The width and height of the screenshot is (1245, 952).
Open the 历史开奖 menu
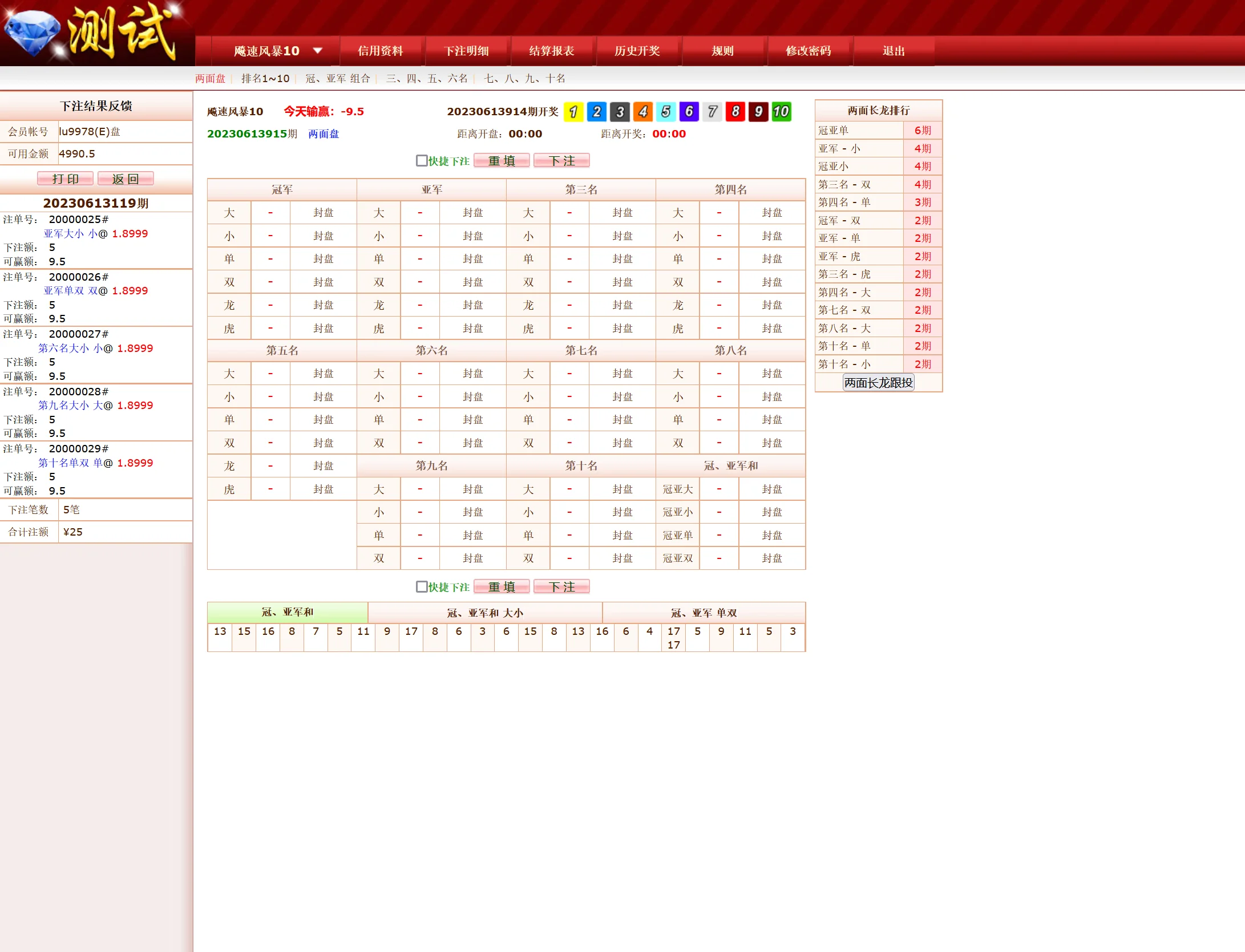click(x=637, y=51)
